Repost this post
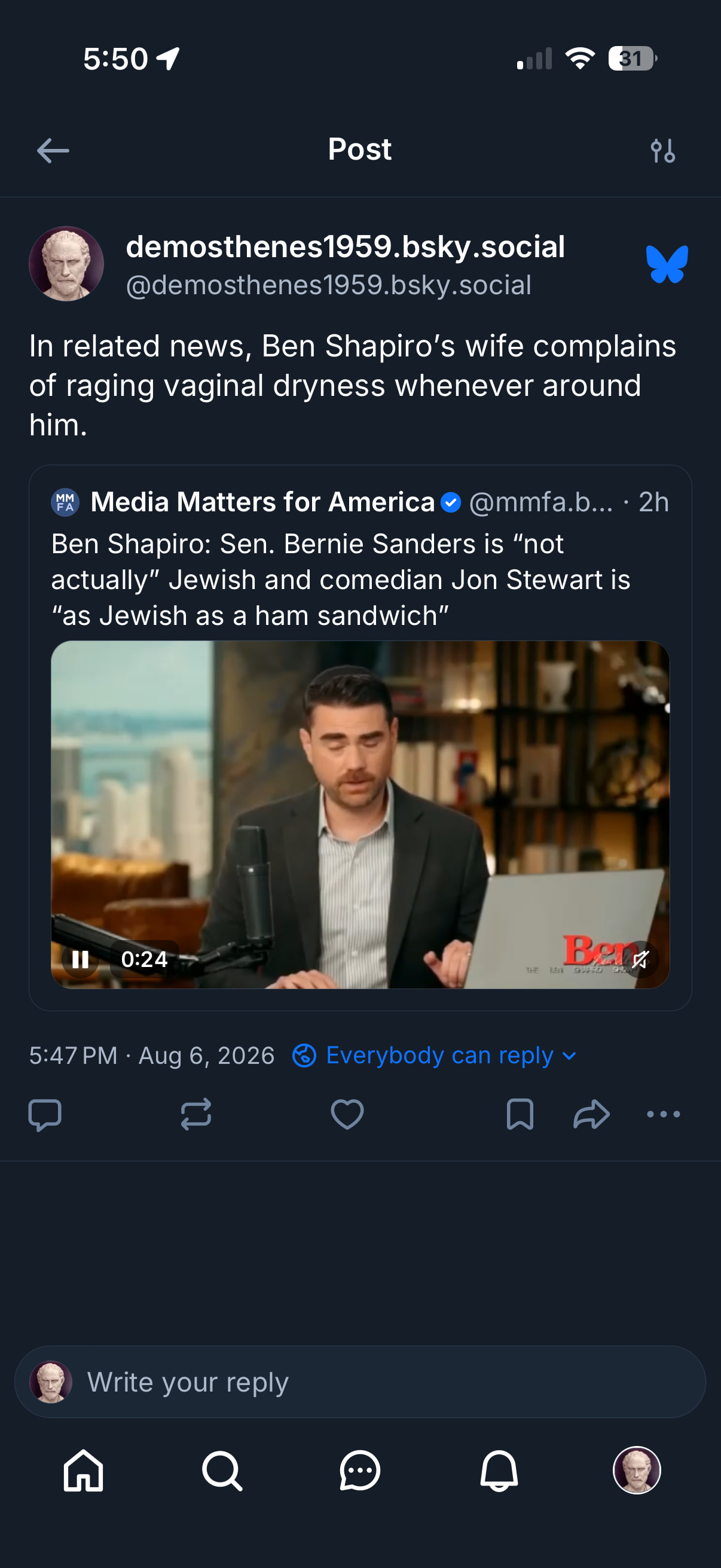The image size is (721, 1568). point(196,1114)
